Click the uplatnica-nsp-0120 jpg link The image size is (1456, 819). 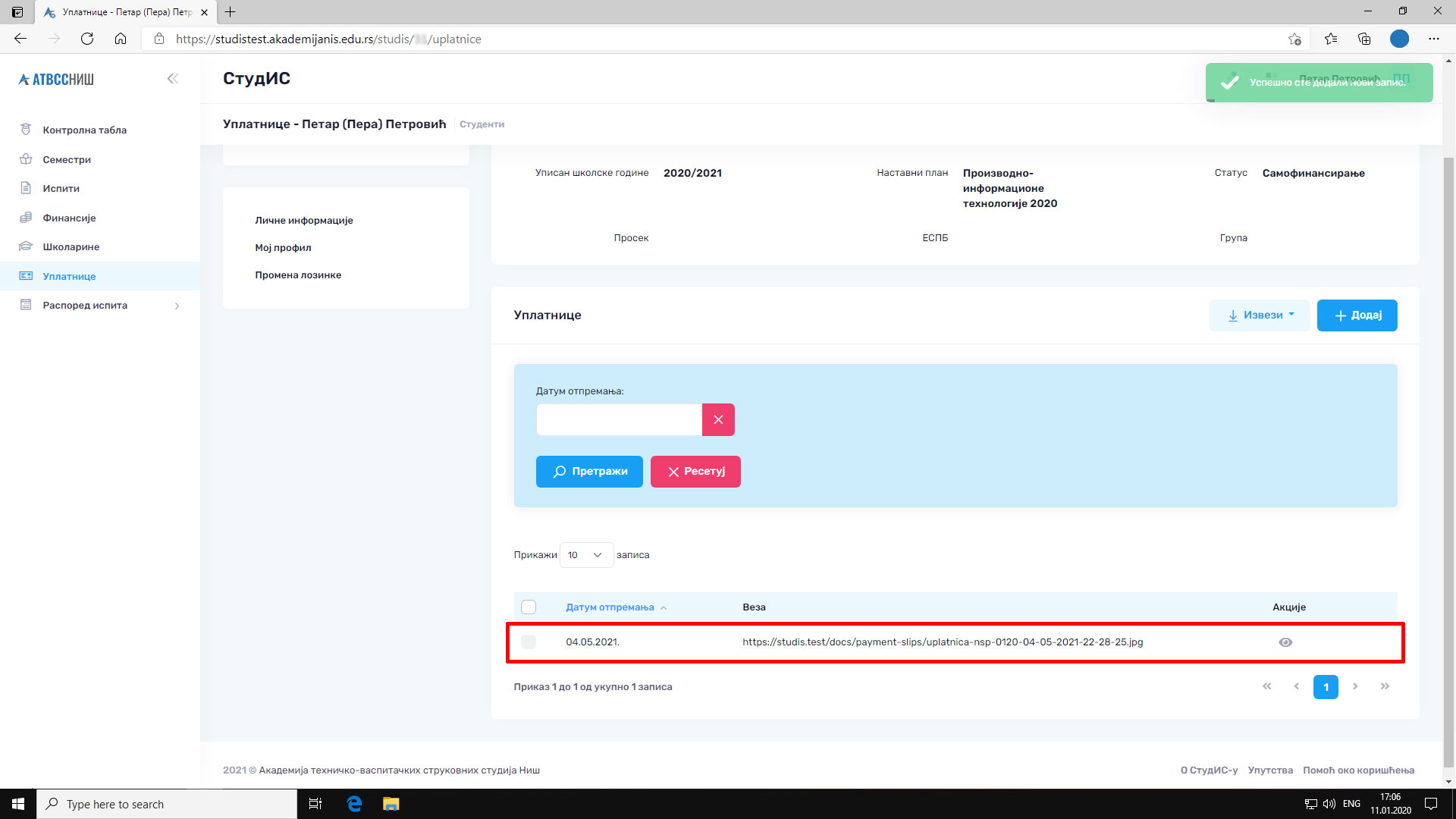point(943,642)
